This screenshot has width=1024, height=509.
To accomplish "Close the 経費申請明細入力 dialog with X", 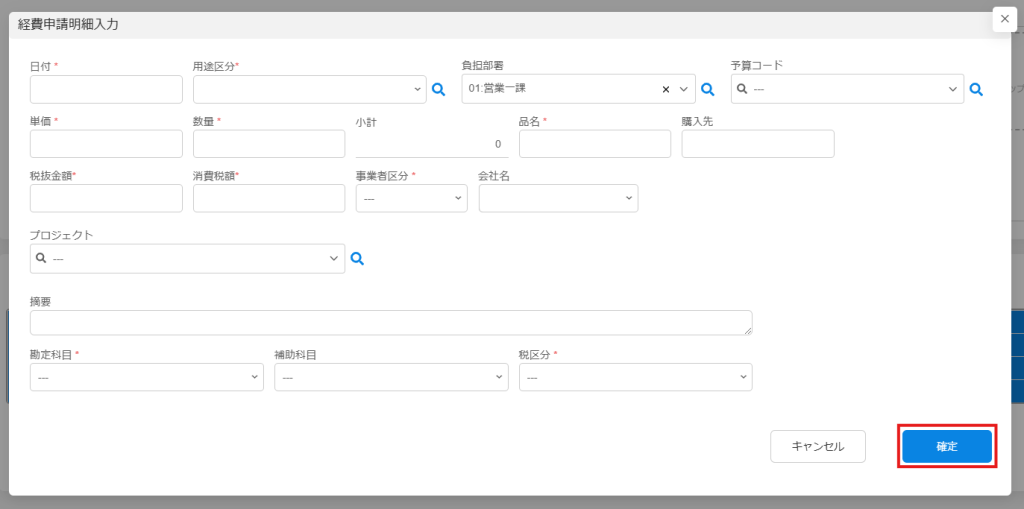I will [1004, 19].
